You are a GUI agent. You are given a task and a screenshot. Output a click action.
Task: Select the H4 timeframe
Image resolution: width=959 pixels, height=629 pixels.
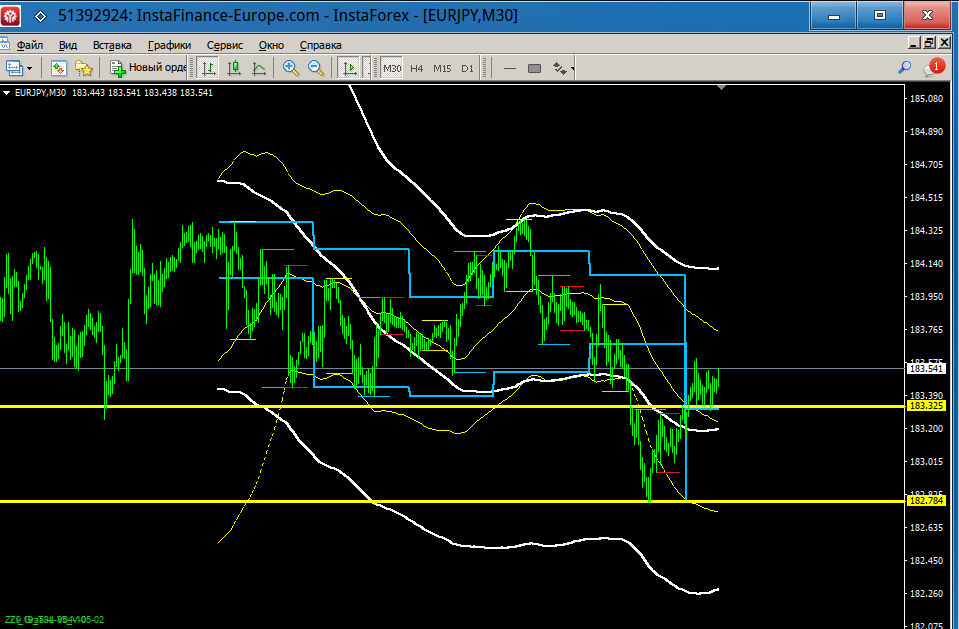click(x=417, y=69)
